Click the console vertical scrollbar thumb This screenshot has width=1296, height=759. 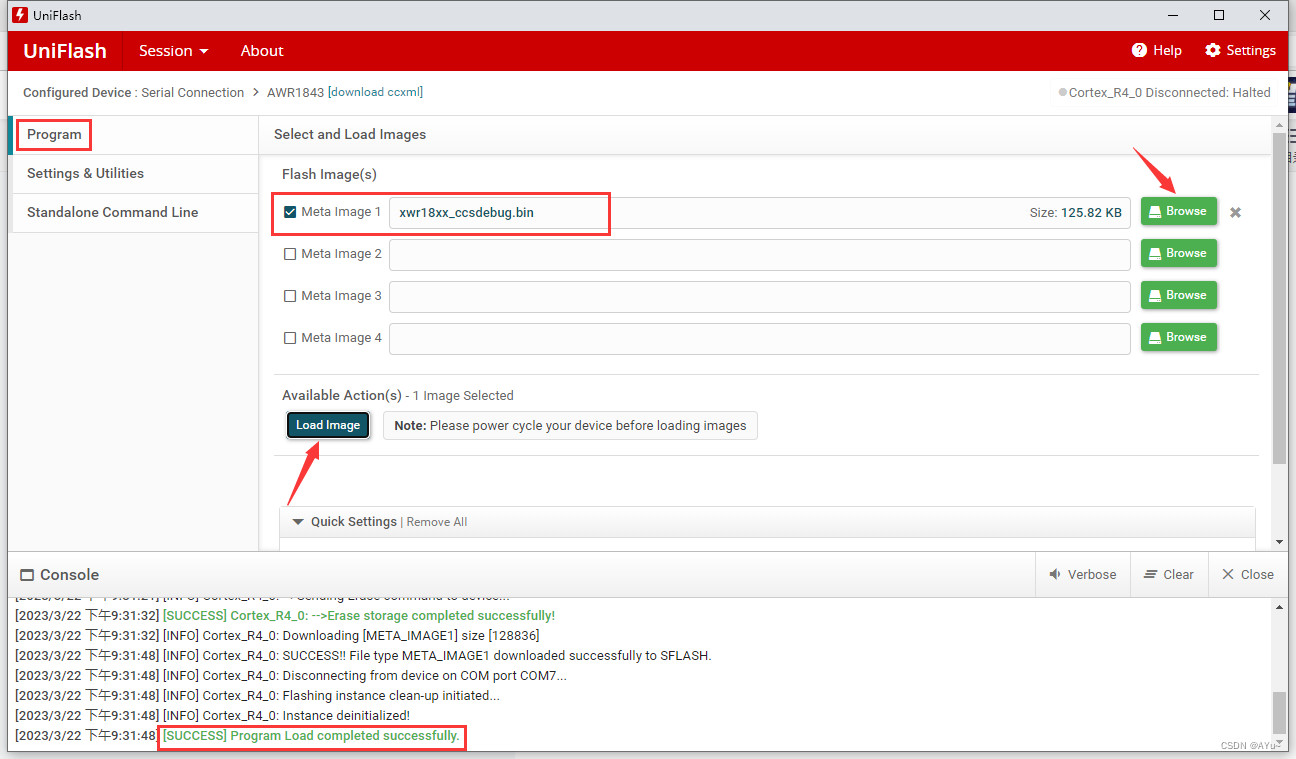pyautogui.click(x=1279, y=713)
